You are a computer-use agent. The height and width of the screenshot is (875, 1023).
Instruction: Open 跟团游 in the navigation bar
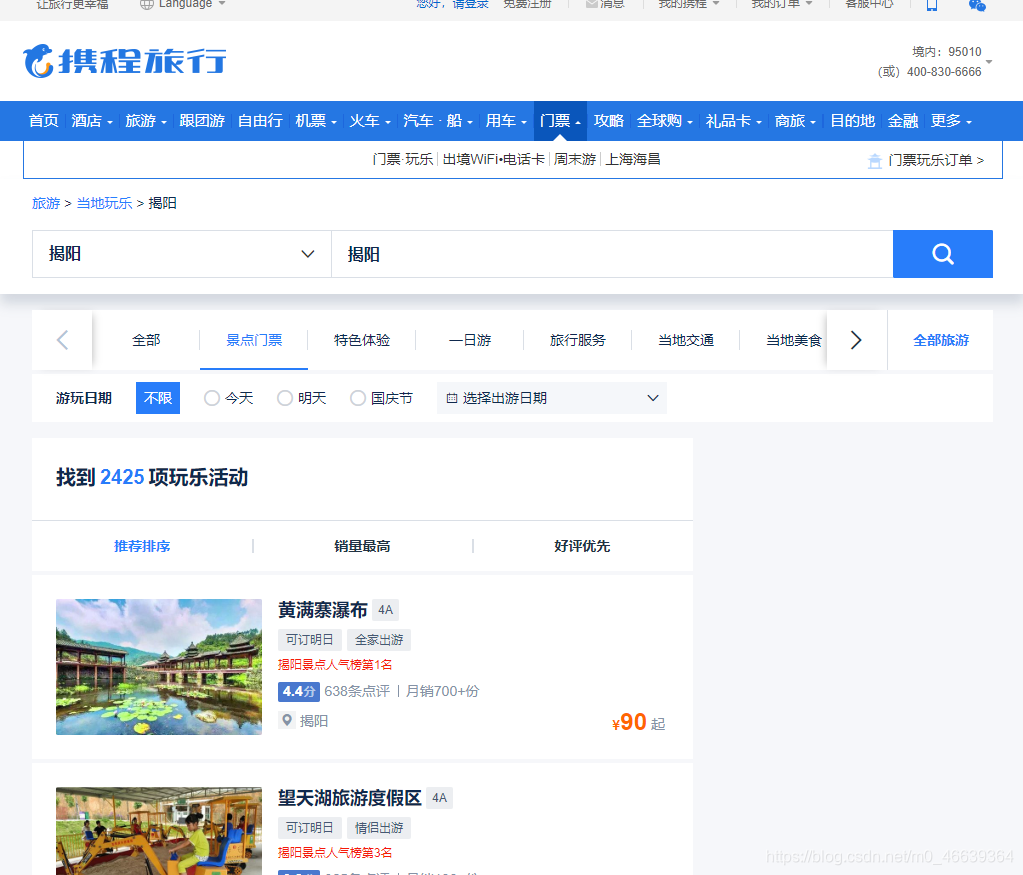(x=202, y=121)
